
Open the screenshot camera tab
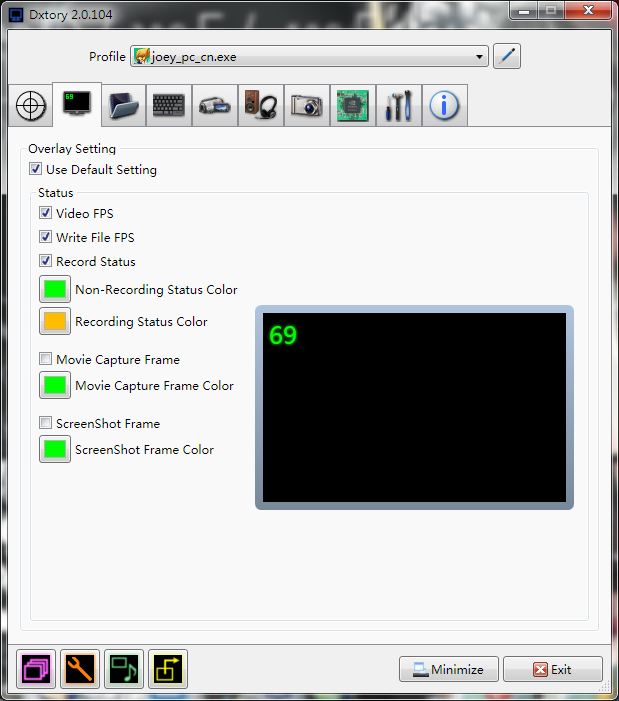[307, 106]
